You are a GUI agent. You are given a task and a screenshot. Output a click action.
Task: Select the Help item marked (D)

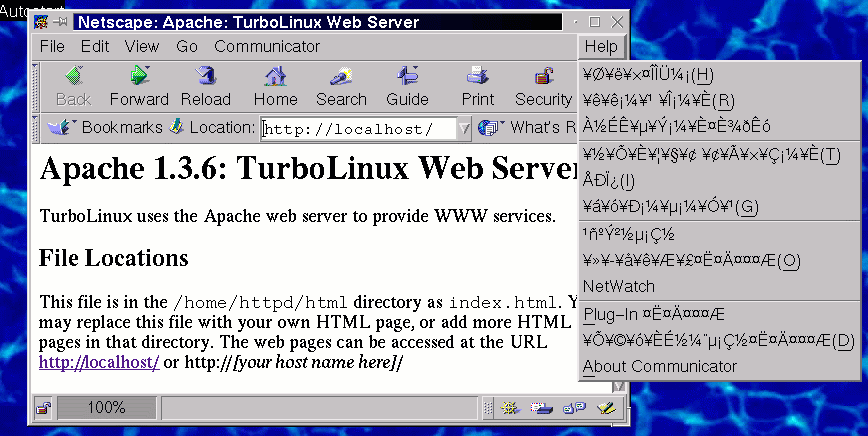pos(719,340)
